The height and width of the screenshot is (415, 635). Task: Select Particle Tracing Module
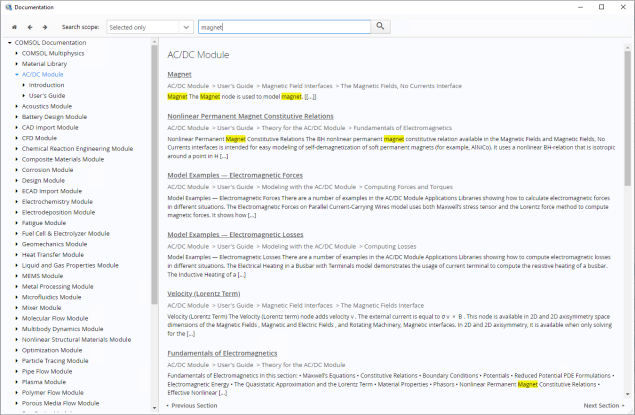coord(55,361)
